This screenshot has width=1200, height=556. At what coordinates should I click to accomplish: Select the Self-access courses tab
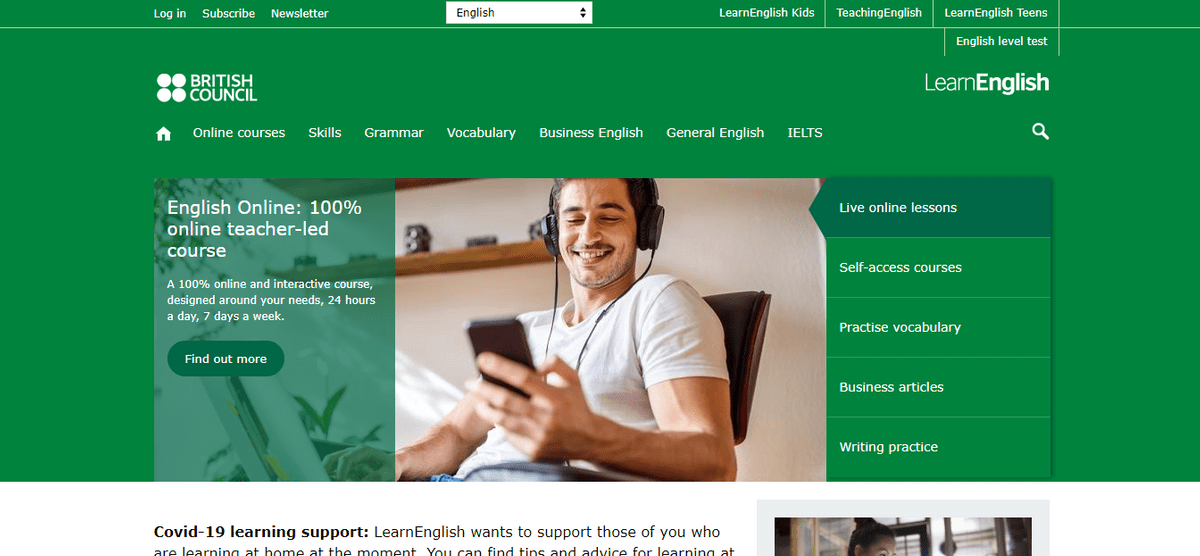click(x=938, y=268)
